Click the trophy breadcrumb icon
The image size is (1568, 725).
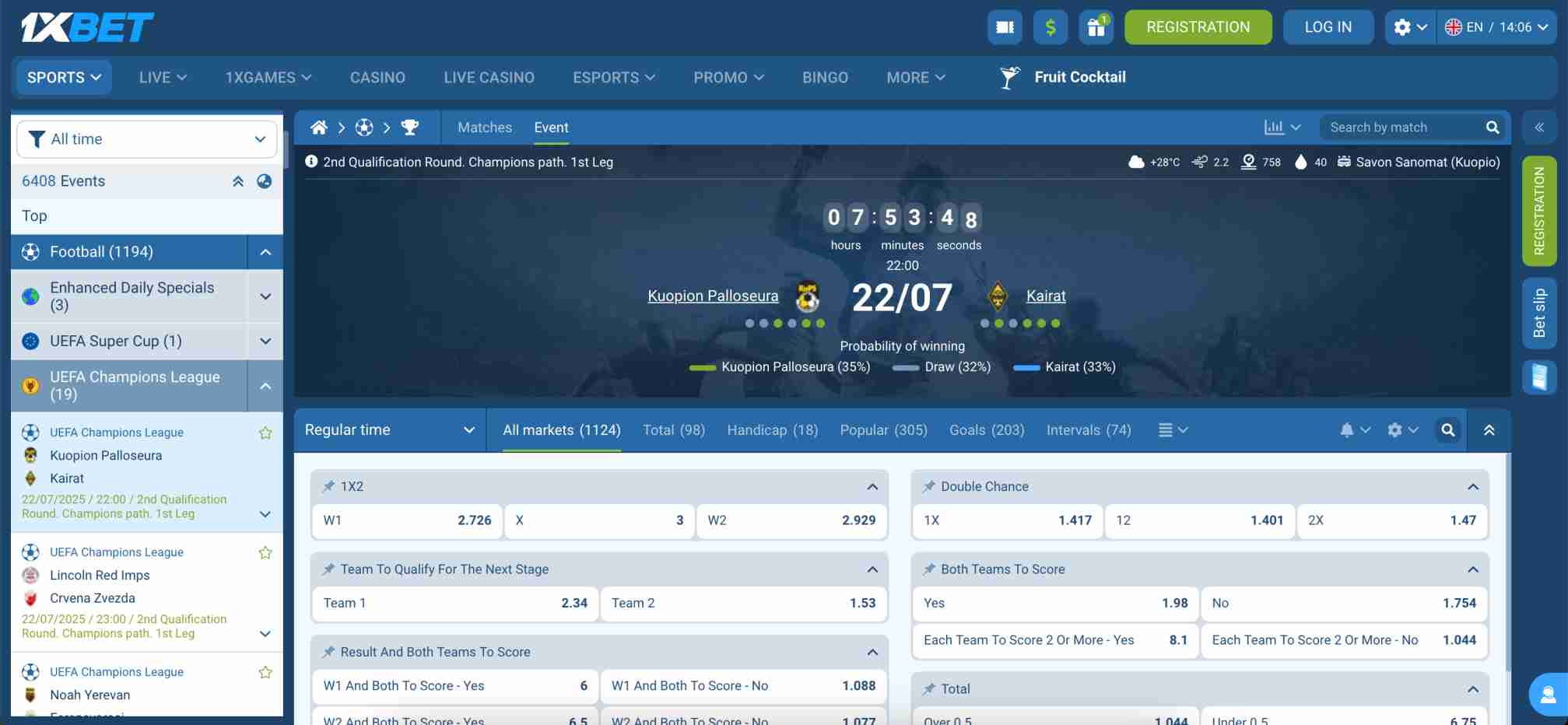point(410,128)
